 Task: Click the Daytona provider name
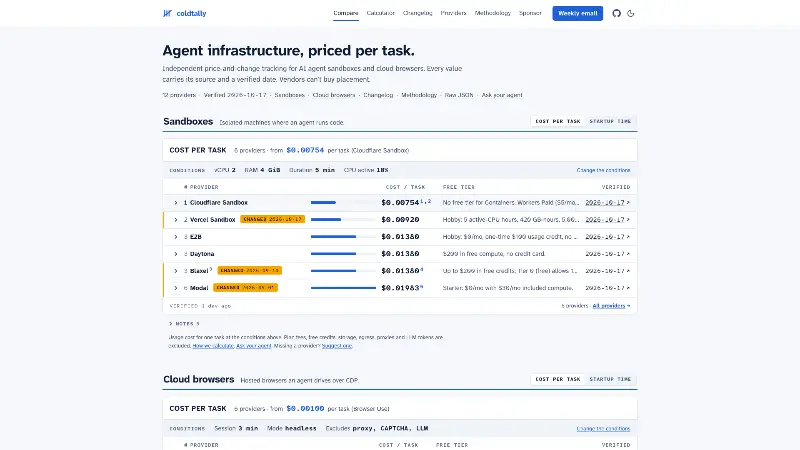202,254
